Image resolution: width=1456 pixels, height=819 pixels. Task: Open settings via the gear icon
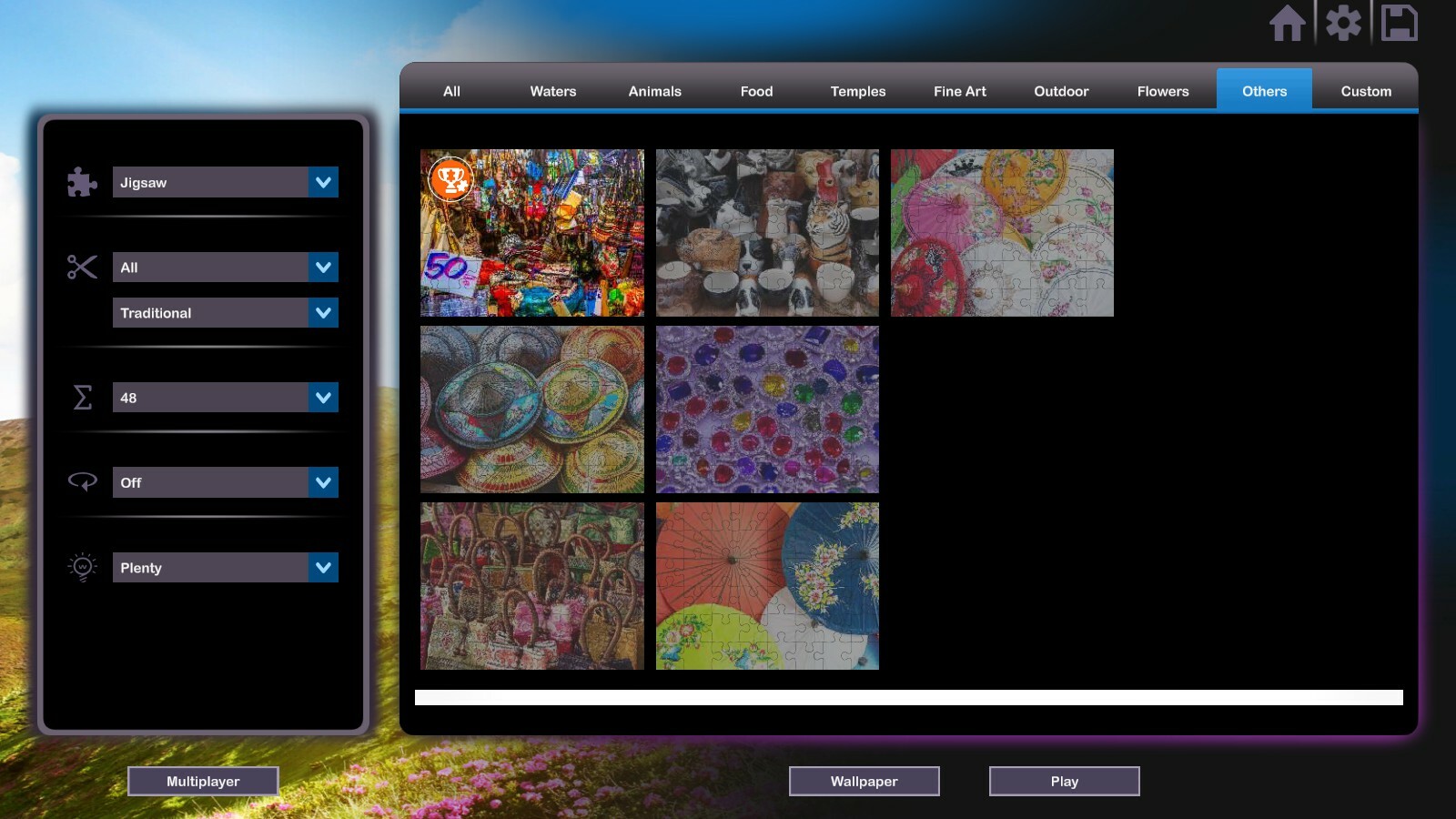[1344, 25]
